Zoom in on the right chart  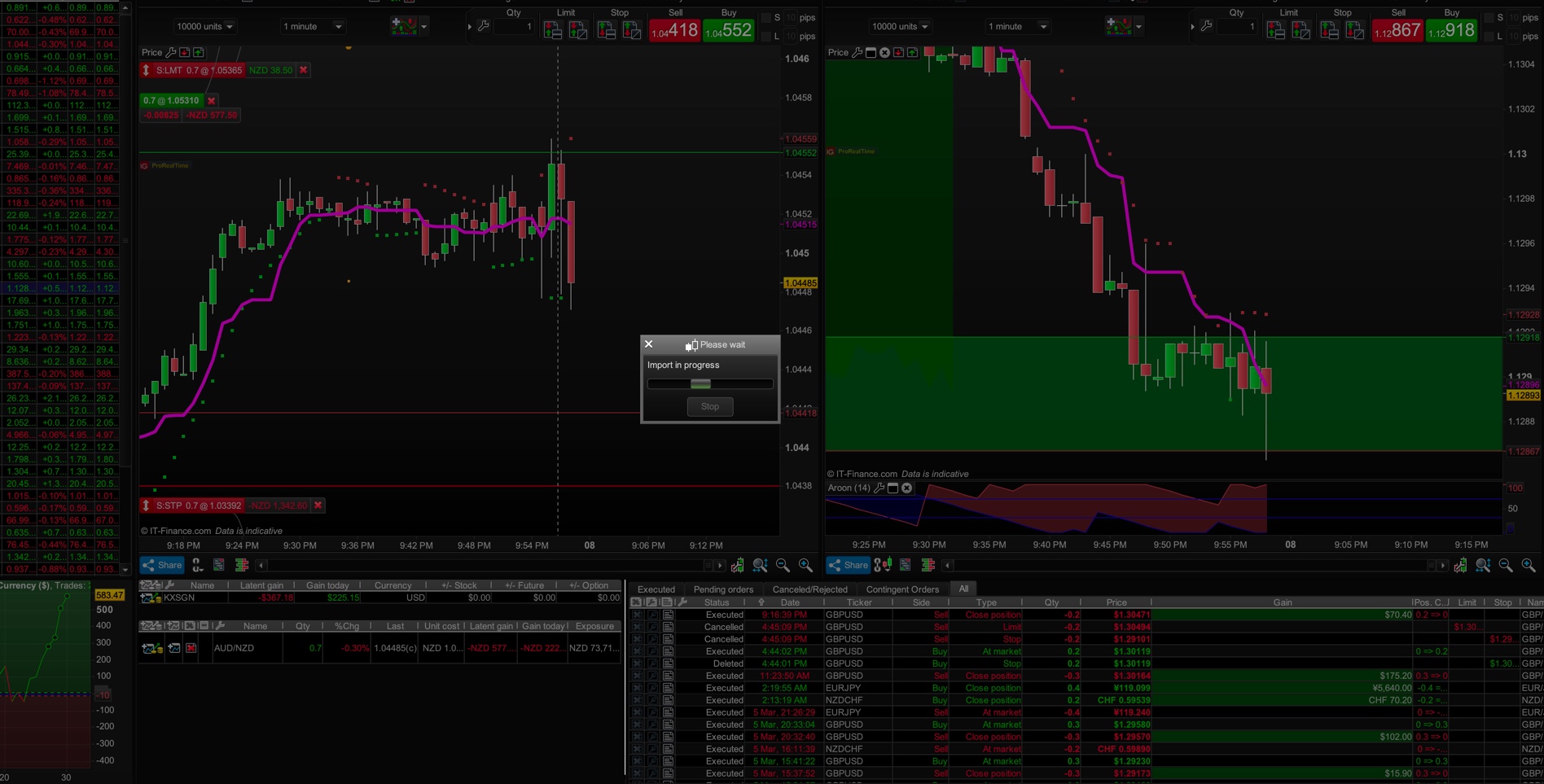pyautogui.click(x=1529, y=565)
